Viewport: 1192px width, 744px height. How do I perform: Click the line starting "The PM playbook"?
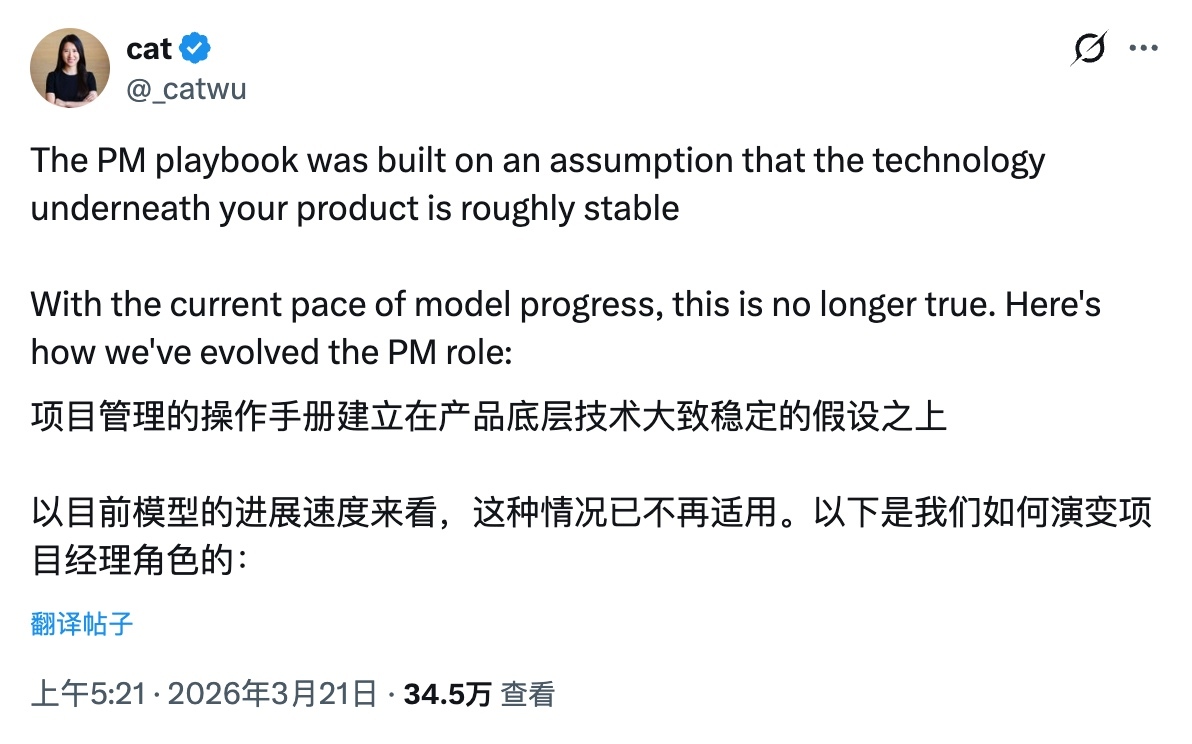537,161
